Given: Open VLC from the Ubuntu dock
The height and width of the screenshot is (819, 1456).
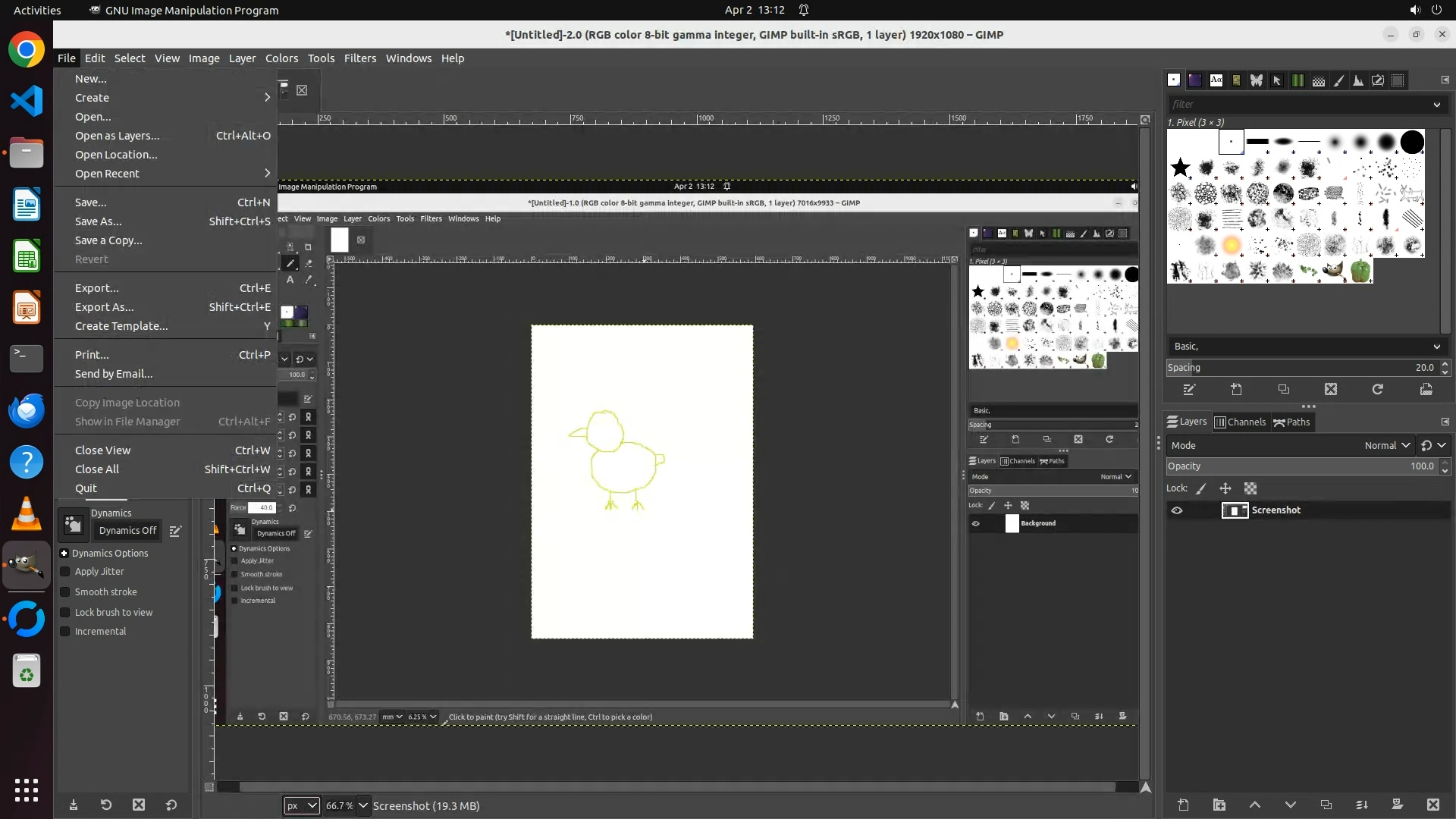Looking at the screenshot, I should pyautogui.click(x=27, y=513).
